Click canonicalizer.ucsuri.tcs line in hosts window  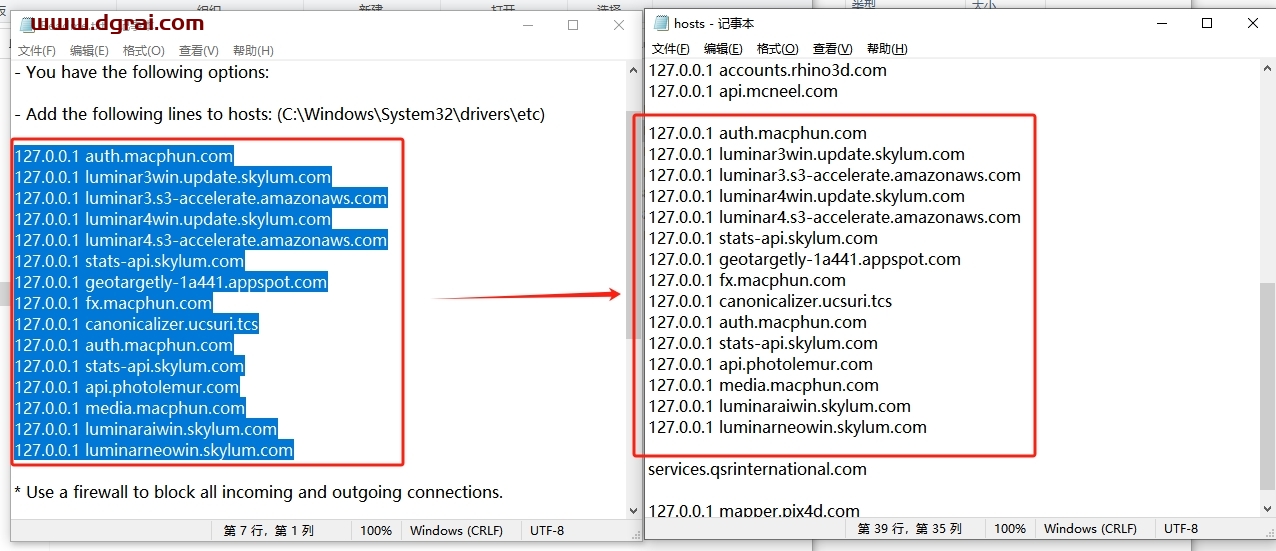click(770, 301)
